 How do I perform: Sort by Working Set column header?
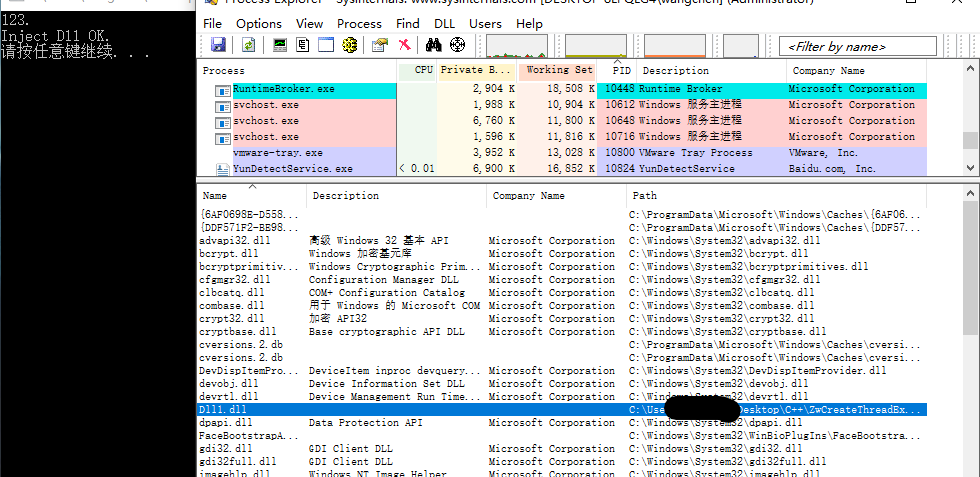(x=558, y=71)
